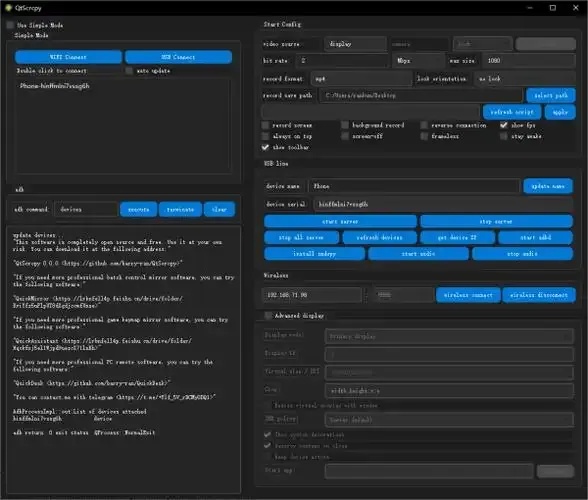The height and width of the screenshot is (500, 588).
Task: Click the device name field
Action: tap(414, 186)
